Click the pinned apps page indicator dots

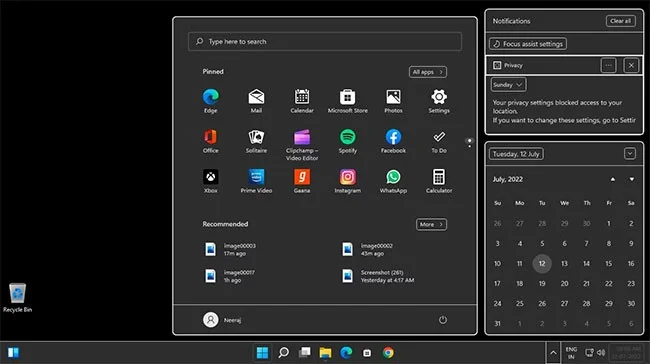pyautogui.click(x=469, y=143)
